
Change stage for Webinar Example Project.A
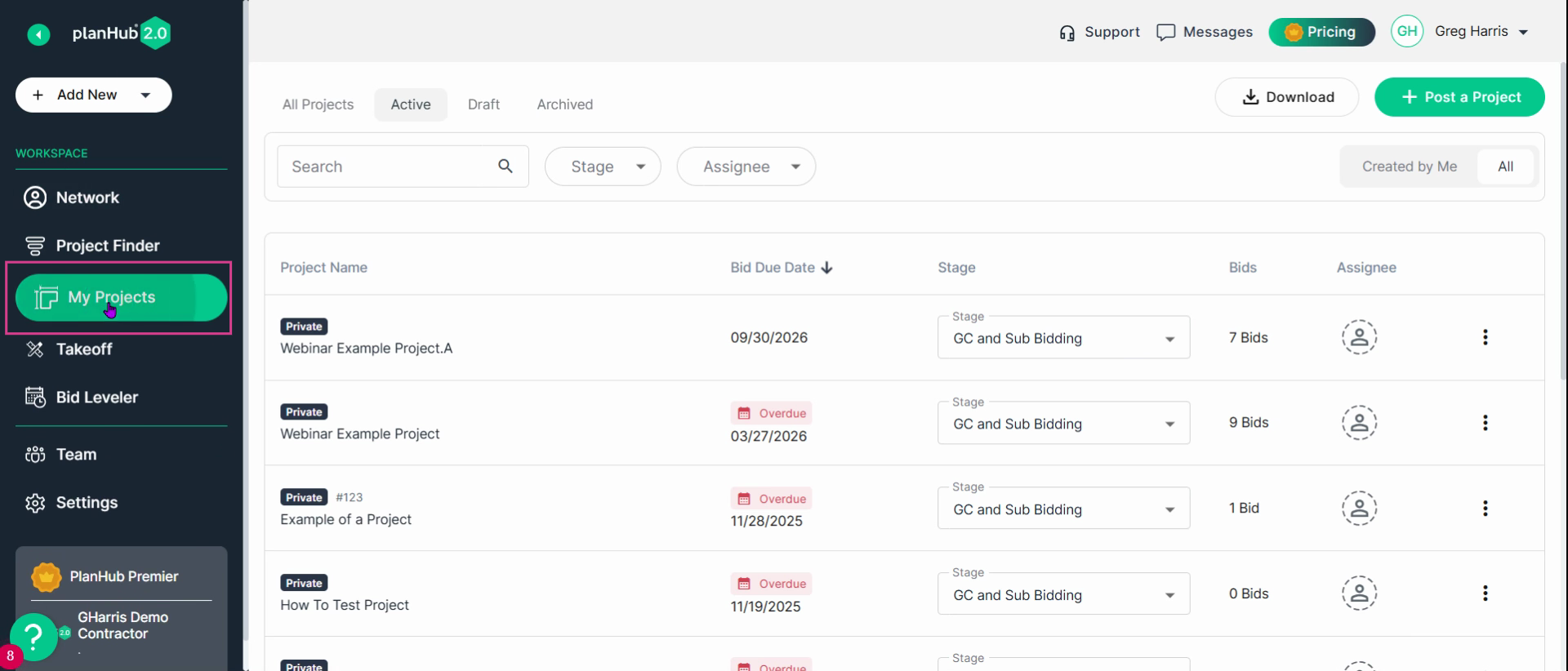pos(1063,338)
